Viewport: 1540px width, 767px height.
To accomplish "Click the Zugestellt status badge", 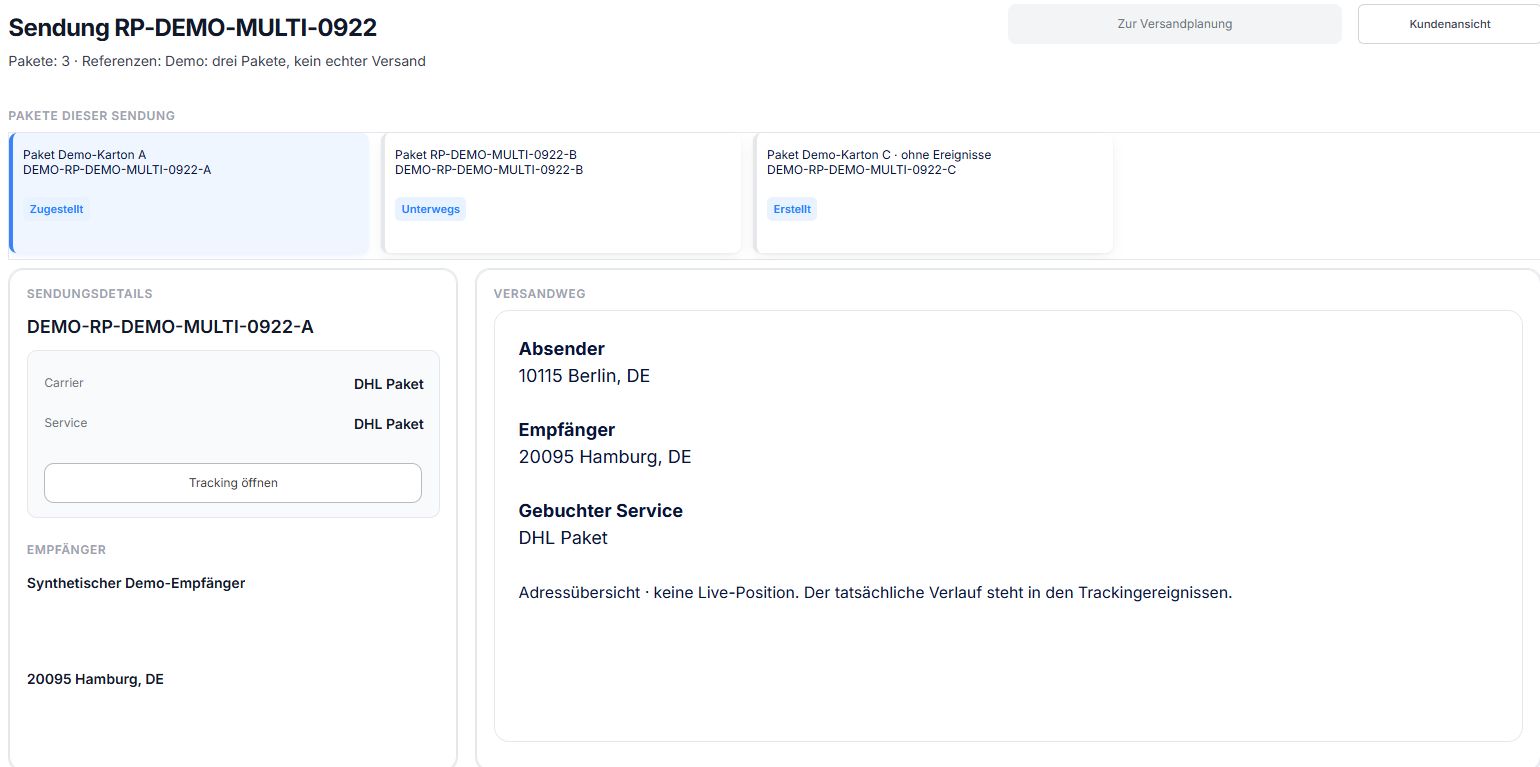I will coord(57,209).
